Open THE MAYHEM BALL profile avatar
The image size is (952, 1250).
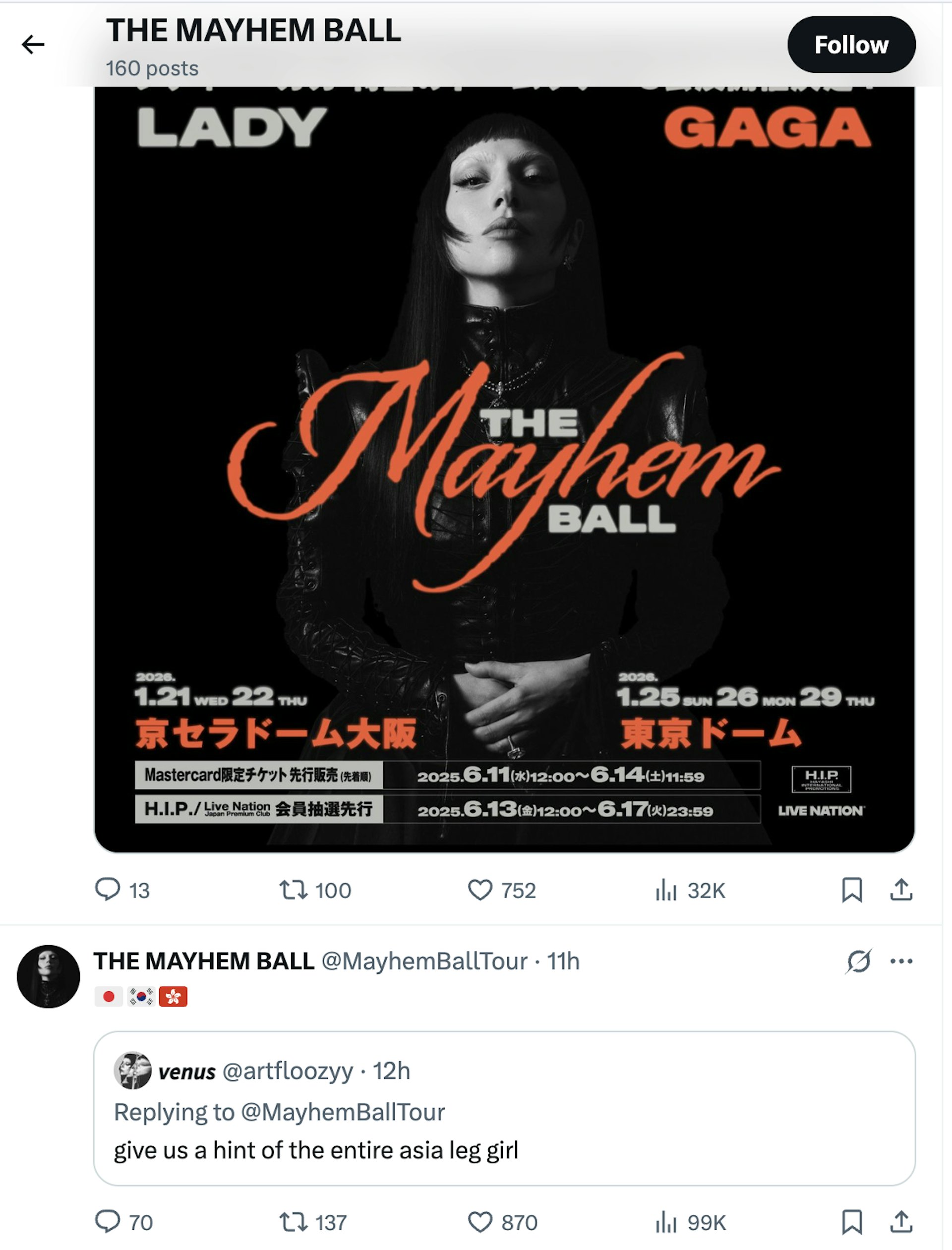[48, 976]
